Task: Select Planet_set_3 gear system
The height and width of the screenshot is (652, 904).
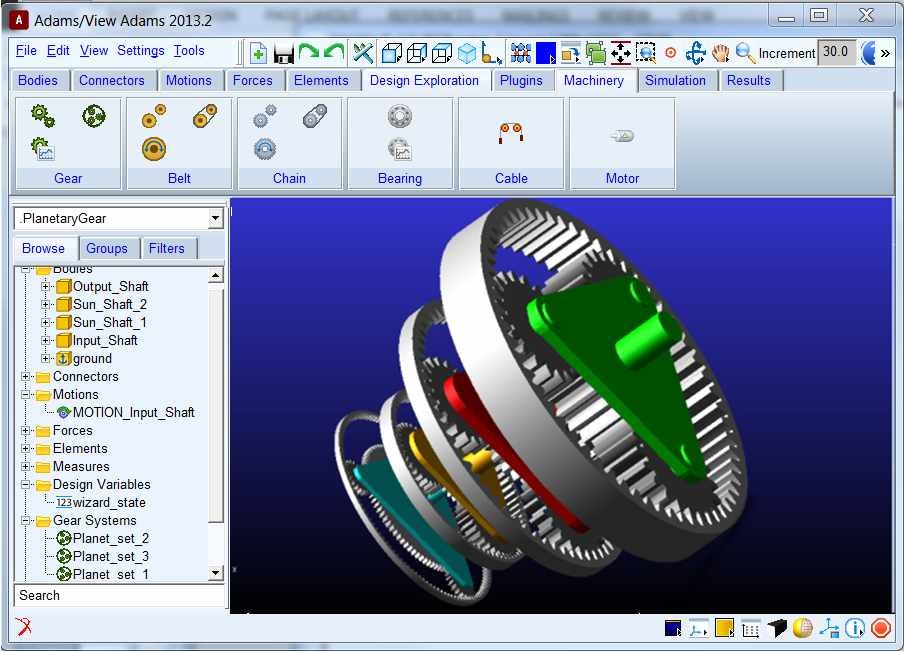Action: pos(111,557)
